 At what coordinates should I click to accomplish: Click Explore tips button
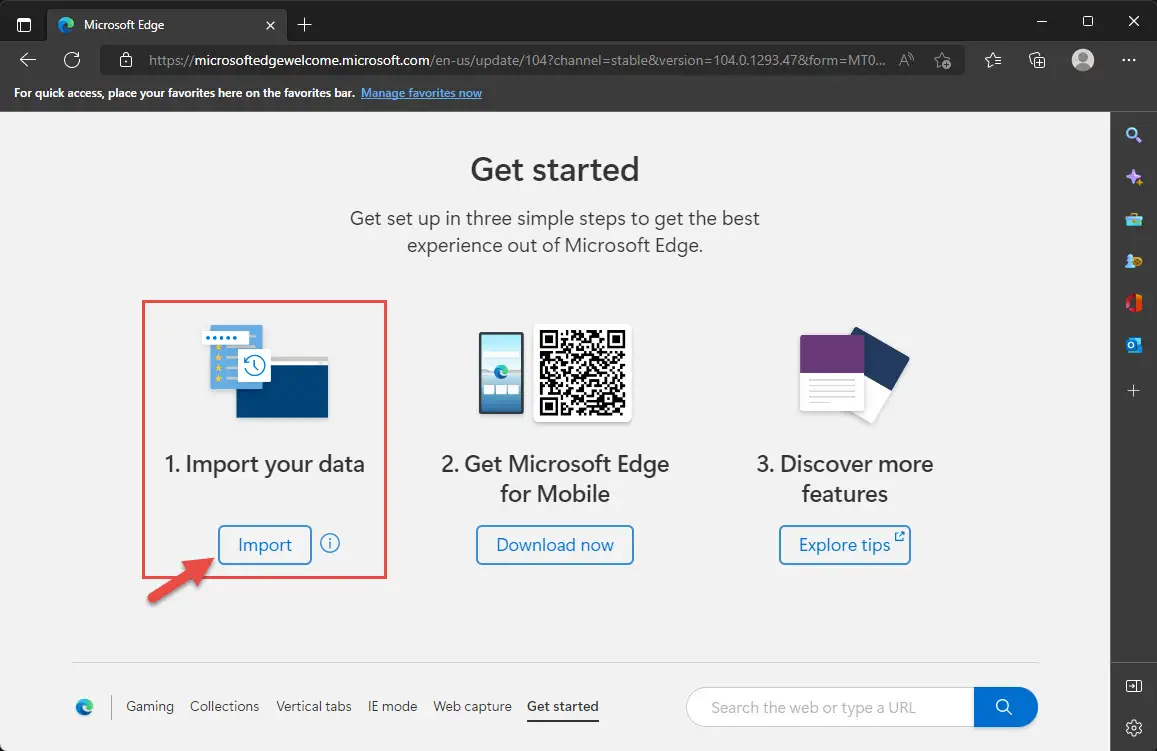point(845,545)
